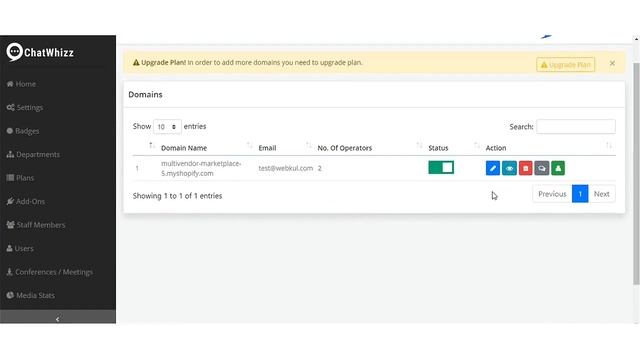Open Conferences / Meetings

coord(50,272)
